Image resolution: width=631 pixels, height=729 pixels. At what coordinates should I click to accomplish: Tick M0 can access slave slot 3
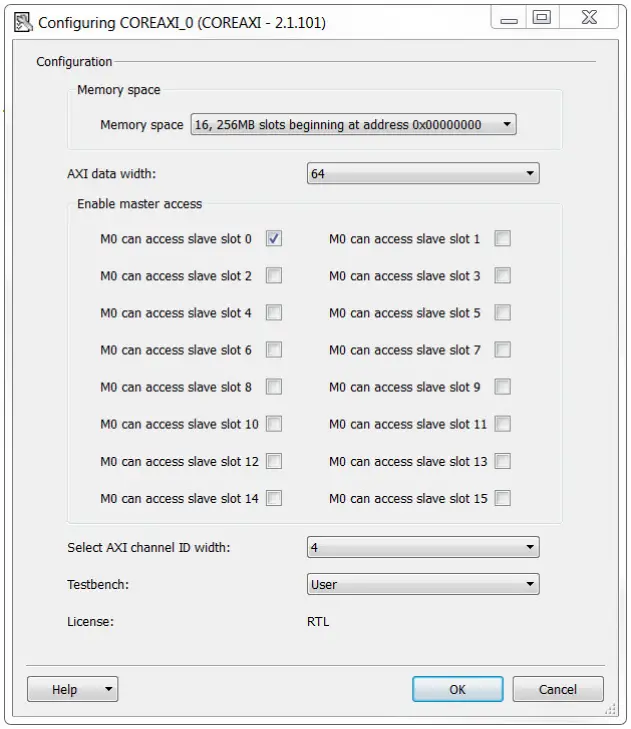[x=503, y=276]
